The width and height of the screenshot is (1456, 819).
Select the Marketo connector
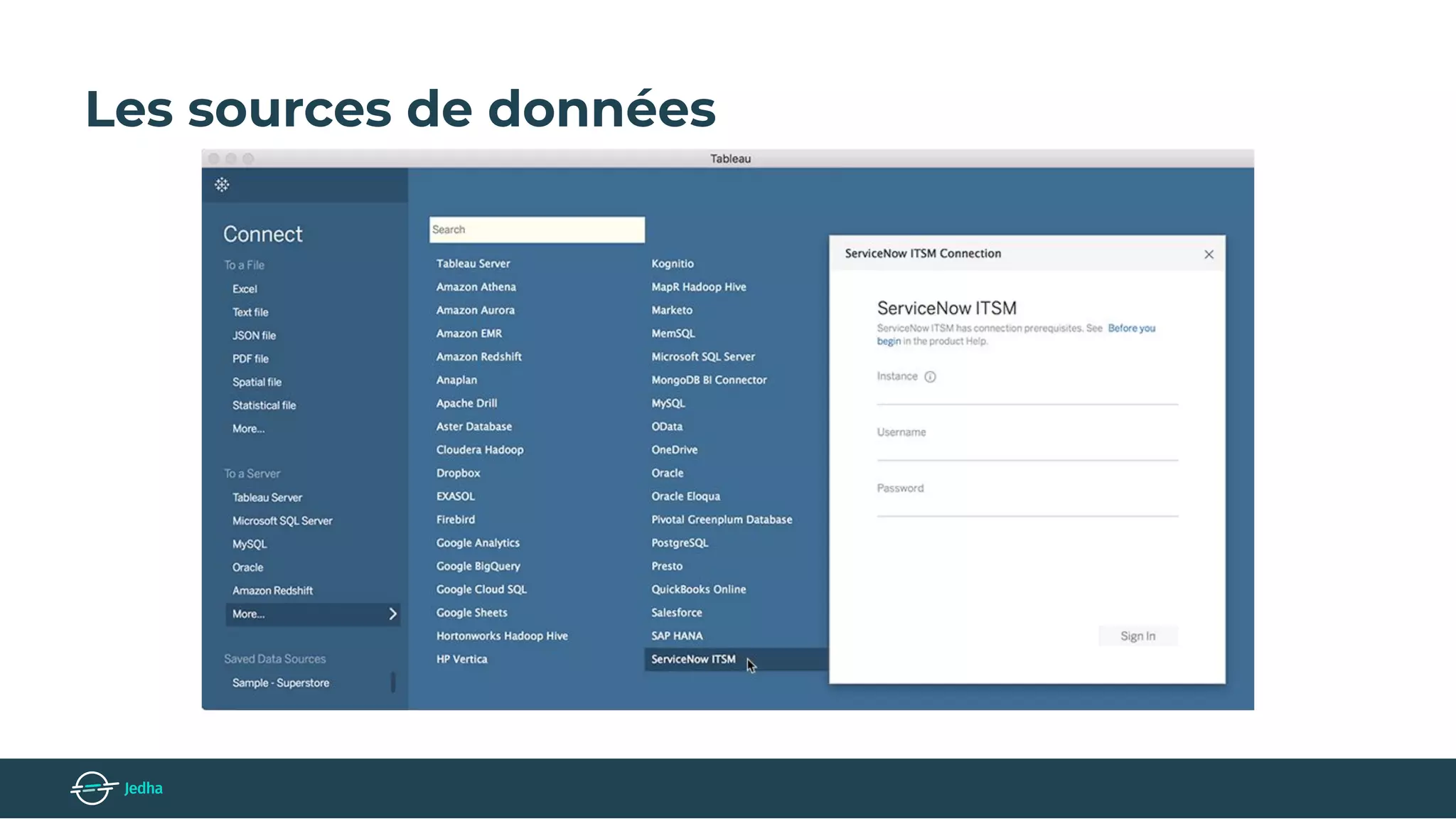tap(672, 310)
